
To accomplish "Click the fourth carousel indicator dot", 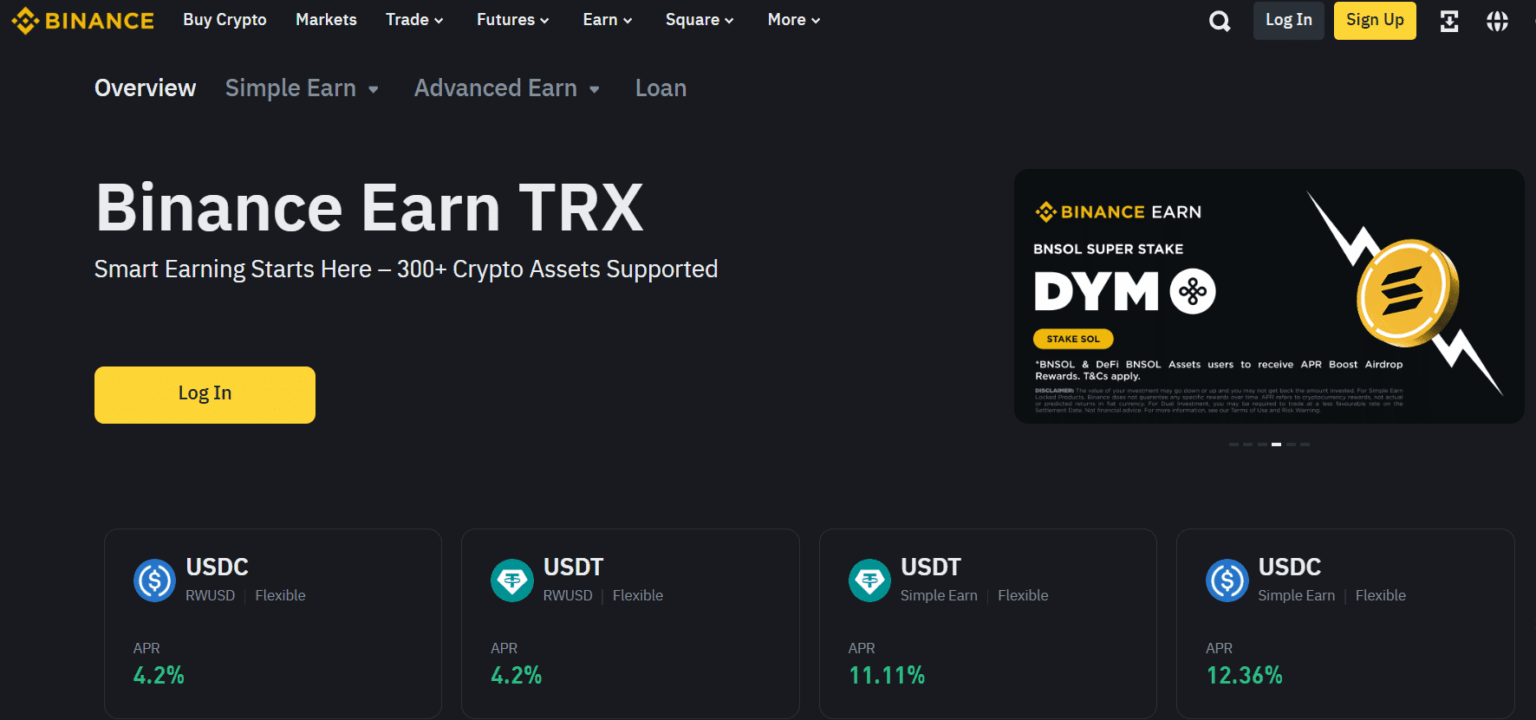I will [x=1275, y=444].
